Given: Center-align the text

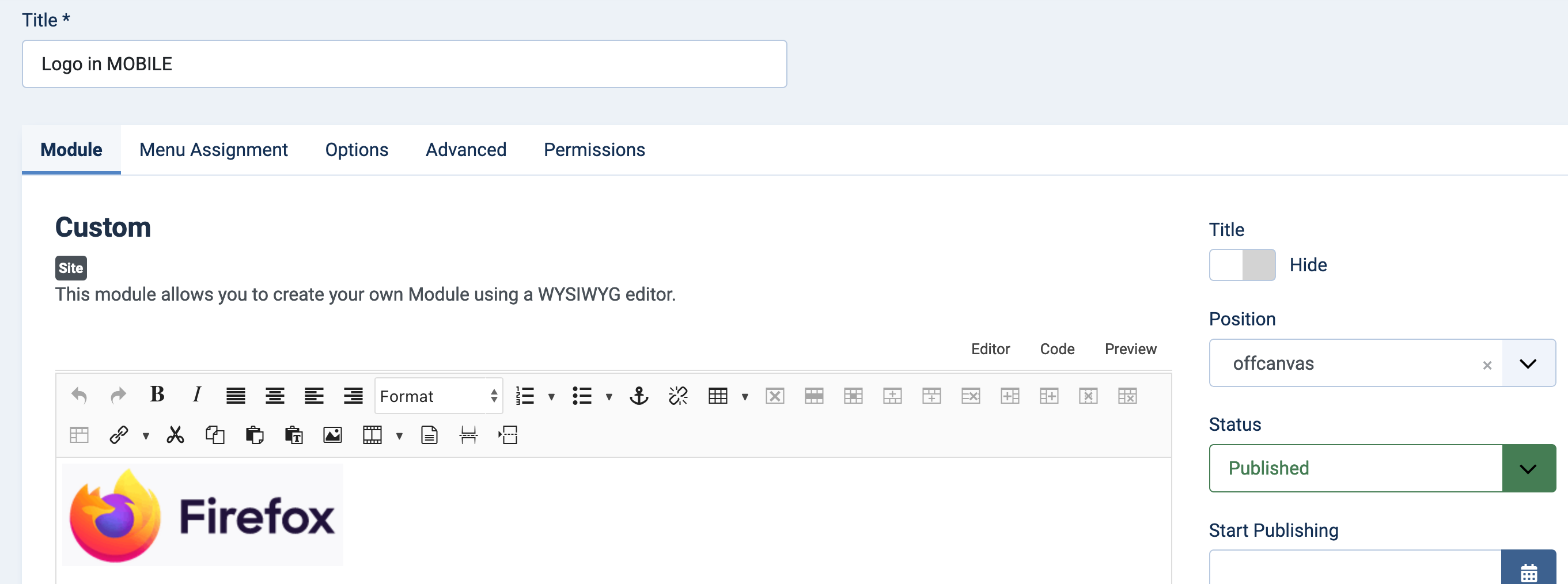Looking at the screenshot, I should pos(276,396).
